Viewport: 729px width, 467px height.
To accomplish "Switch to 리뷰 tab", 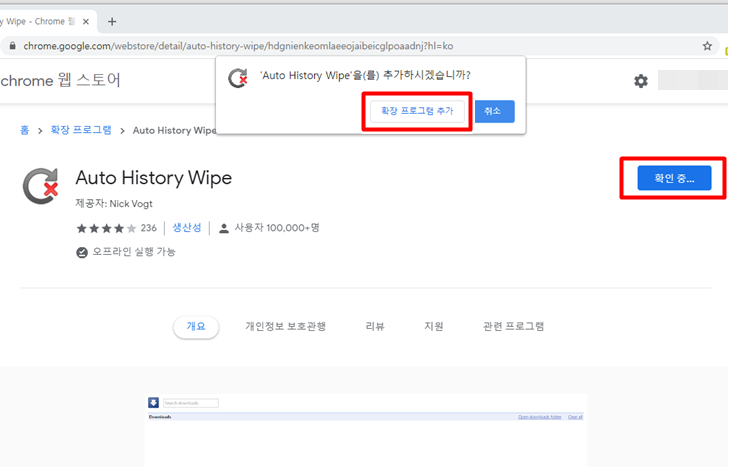I will [x=375, y=327].
